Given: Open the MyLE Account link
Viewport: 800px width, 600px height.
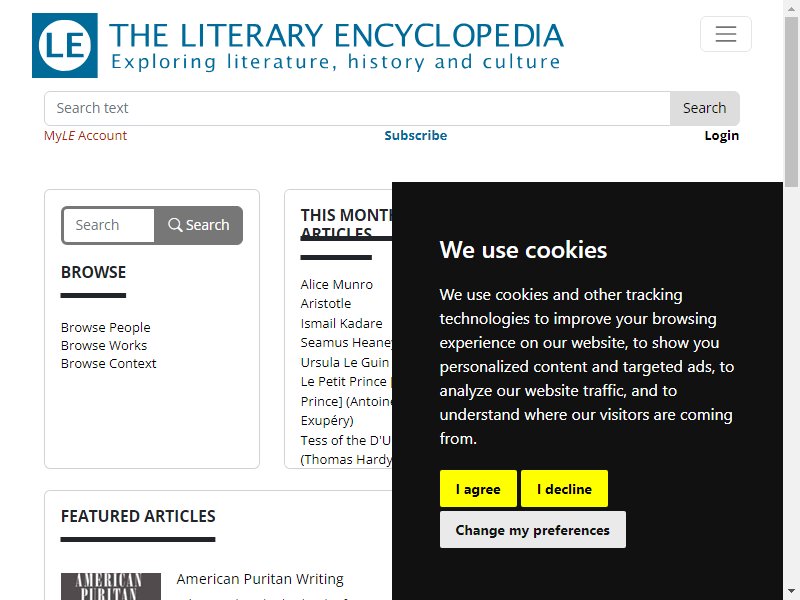Looking at the screenshot, I should [x=85, y=136].
